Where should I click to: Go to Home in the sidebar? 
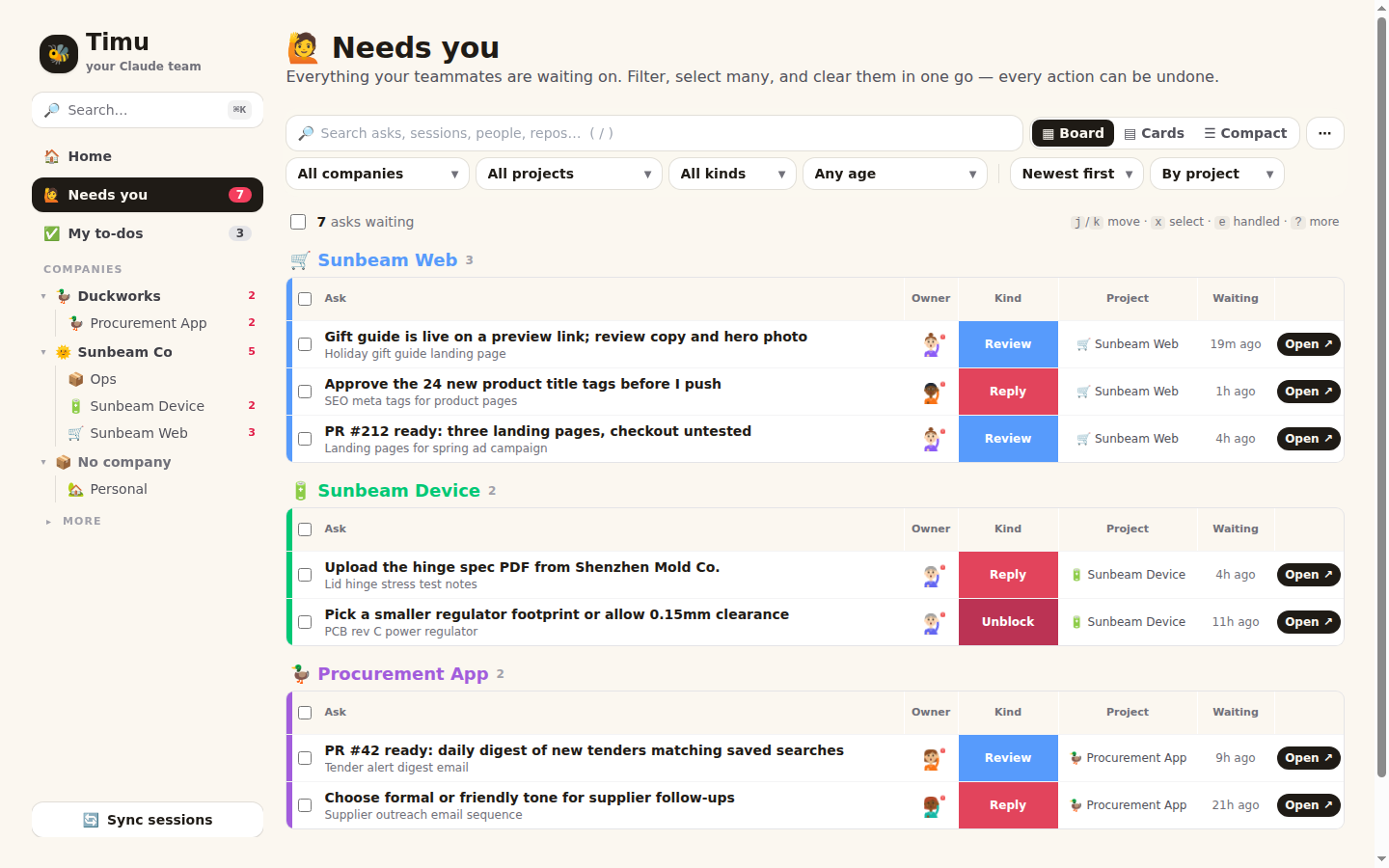tap(148, 156)
